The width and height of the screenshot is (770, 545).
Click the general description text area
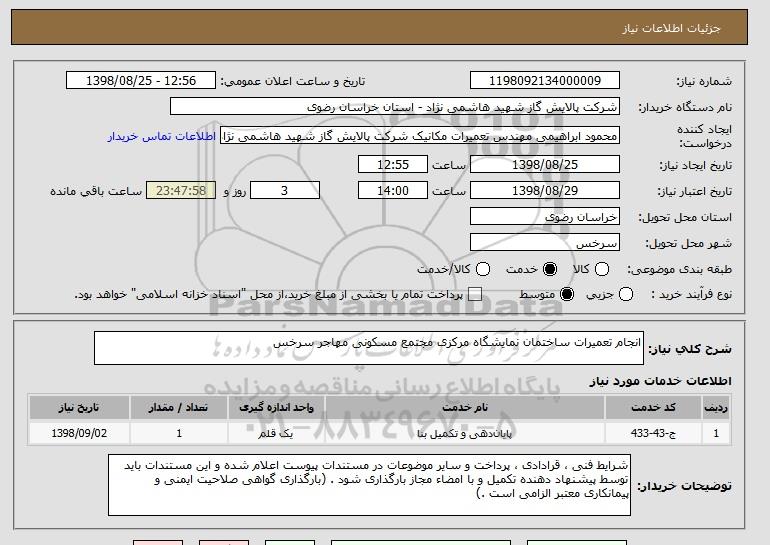369,349
